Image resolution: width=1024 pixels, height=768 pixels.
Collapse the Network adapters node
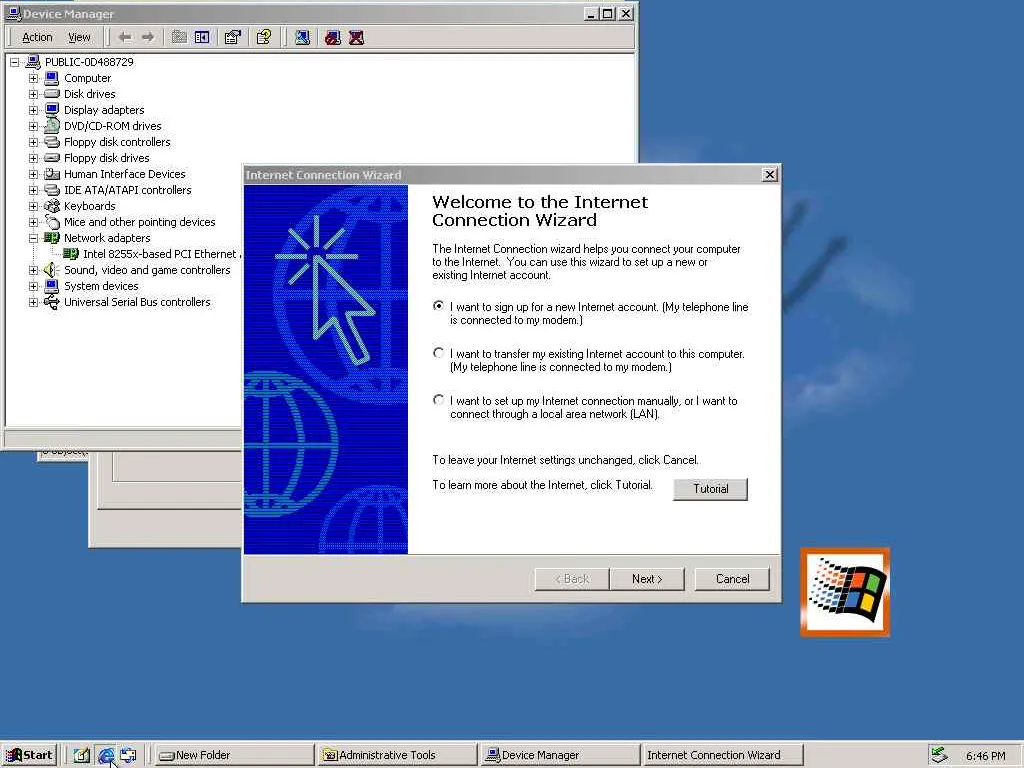point(33,238)
